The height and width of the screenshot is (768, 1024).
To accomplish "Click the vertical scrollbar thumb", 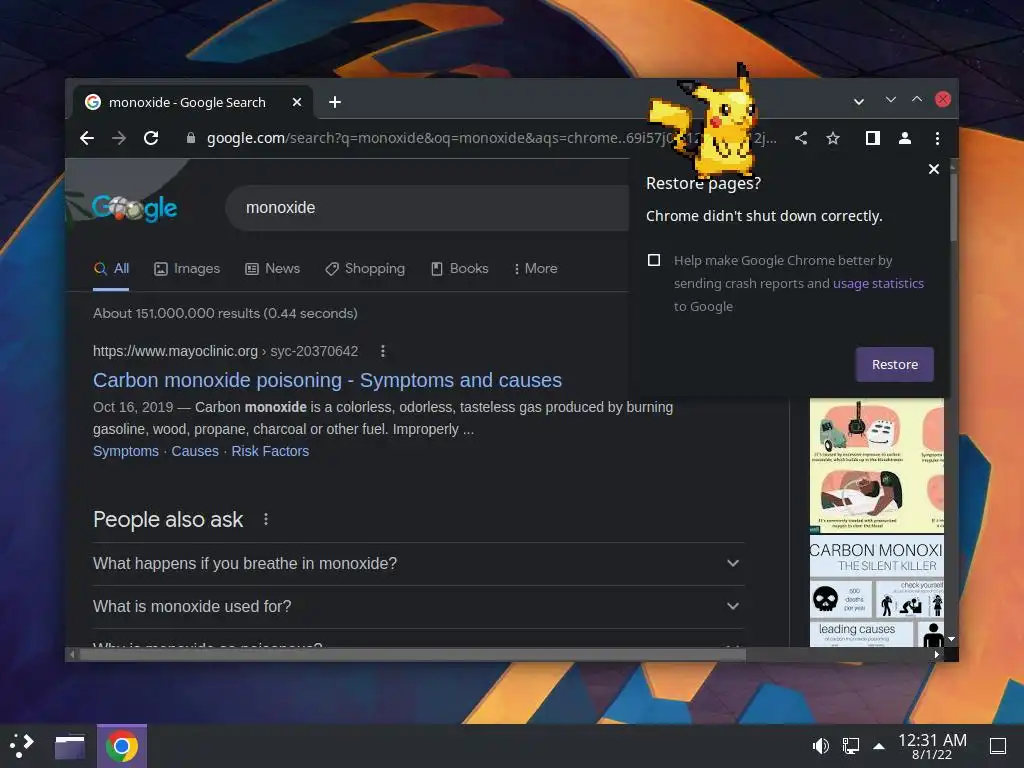I will click(953, 206).
